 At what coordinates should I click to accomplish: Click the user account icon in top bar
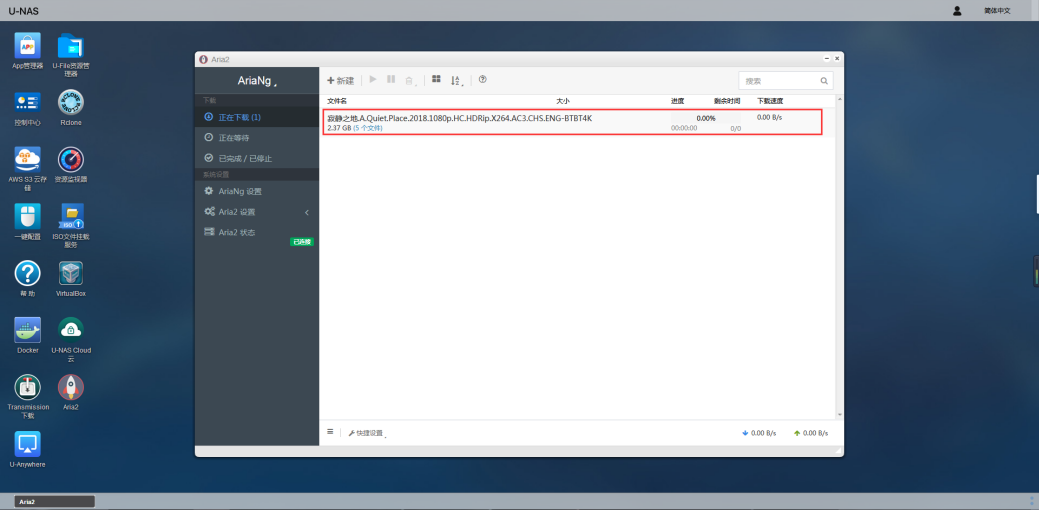pos(957,11)
